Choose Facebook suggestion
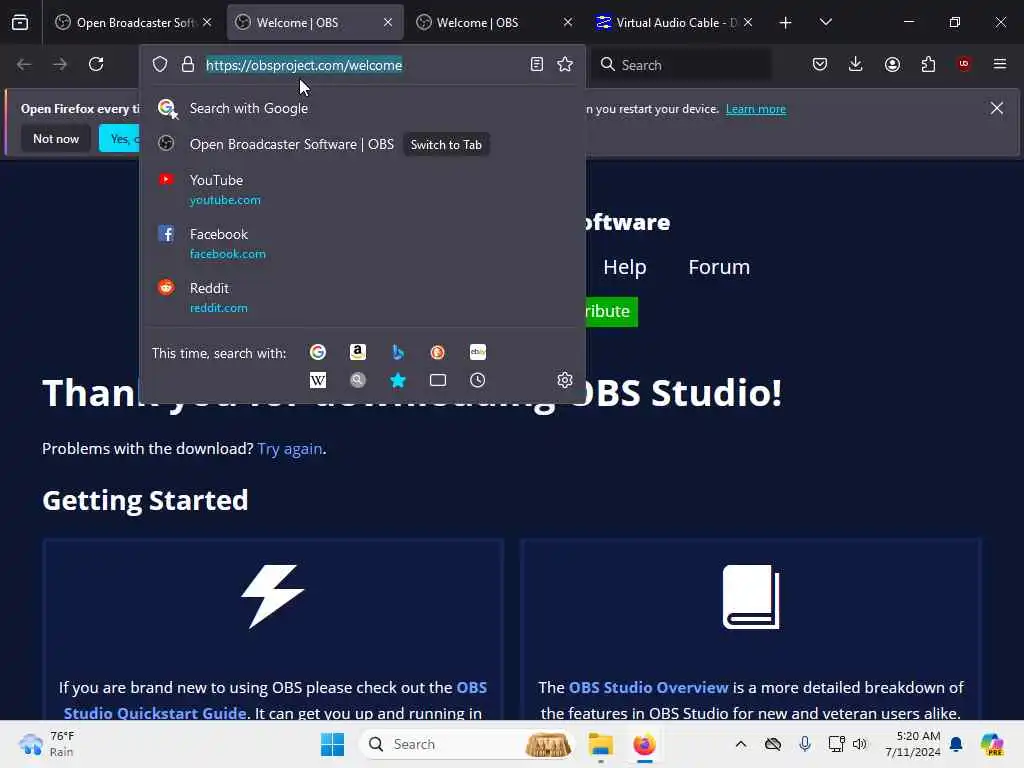The height and width of the screenshot is (768, 1024). tap(362, 244)
